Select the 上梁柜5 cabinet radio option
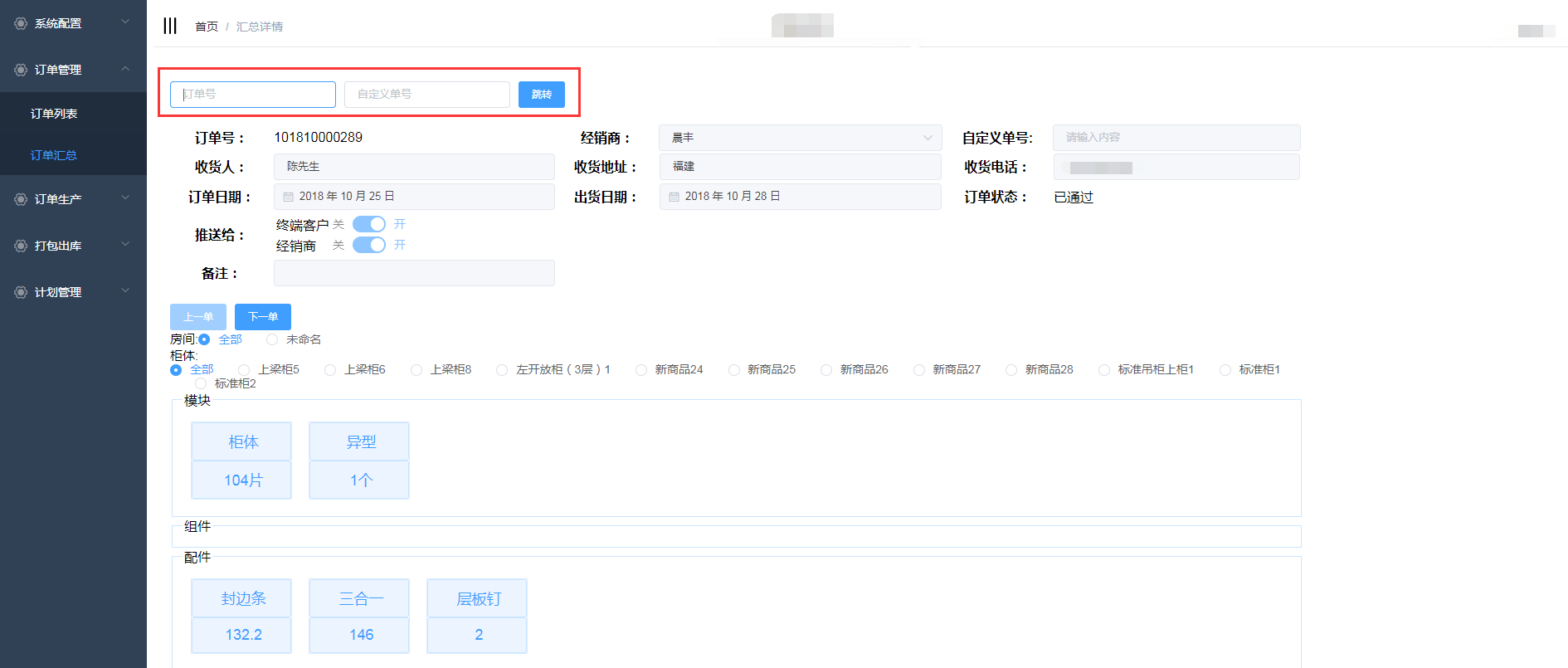 (244, 370)
